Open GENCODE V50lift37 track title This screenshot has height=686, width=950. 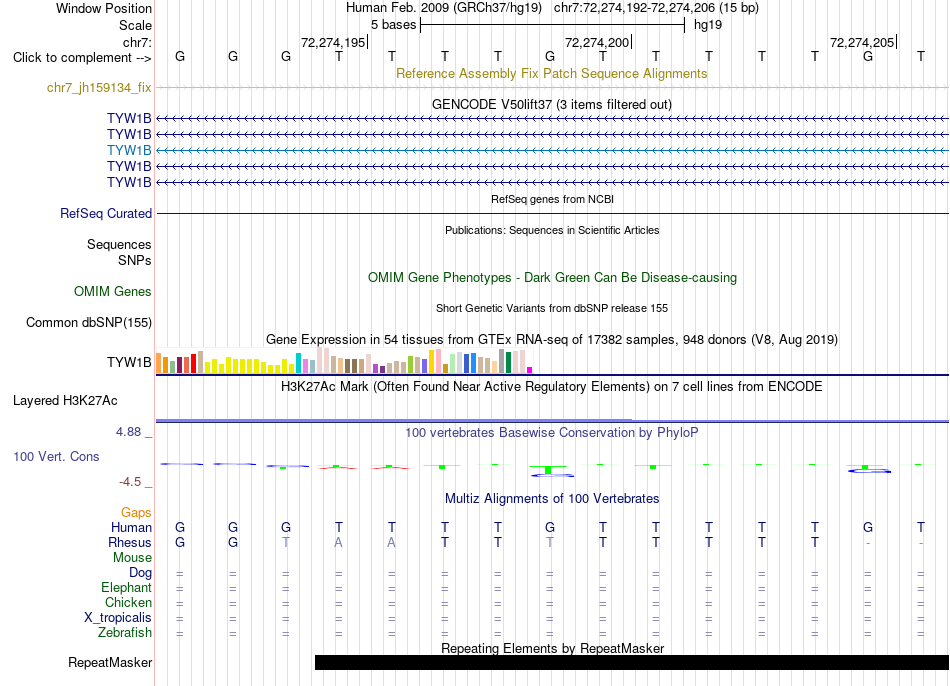pos(552,104)
